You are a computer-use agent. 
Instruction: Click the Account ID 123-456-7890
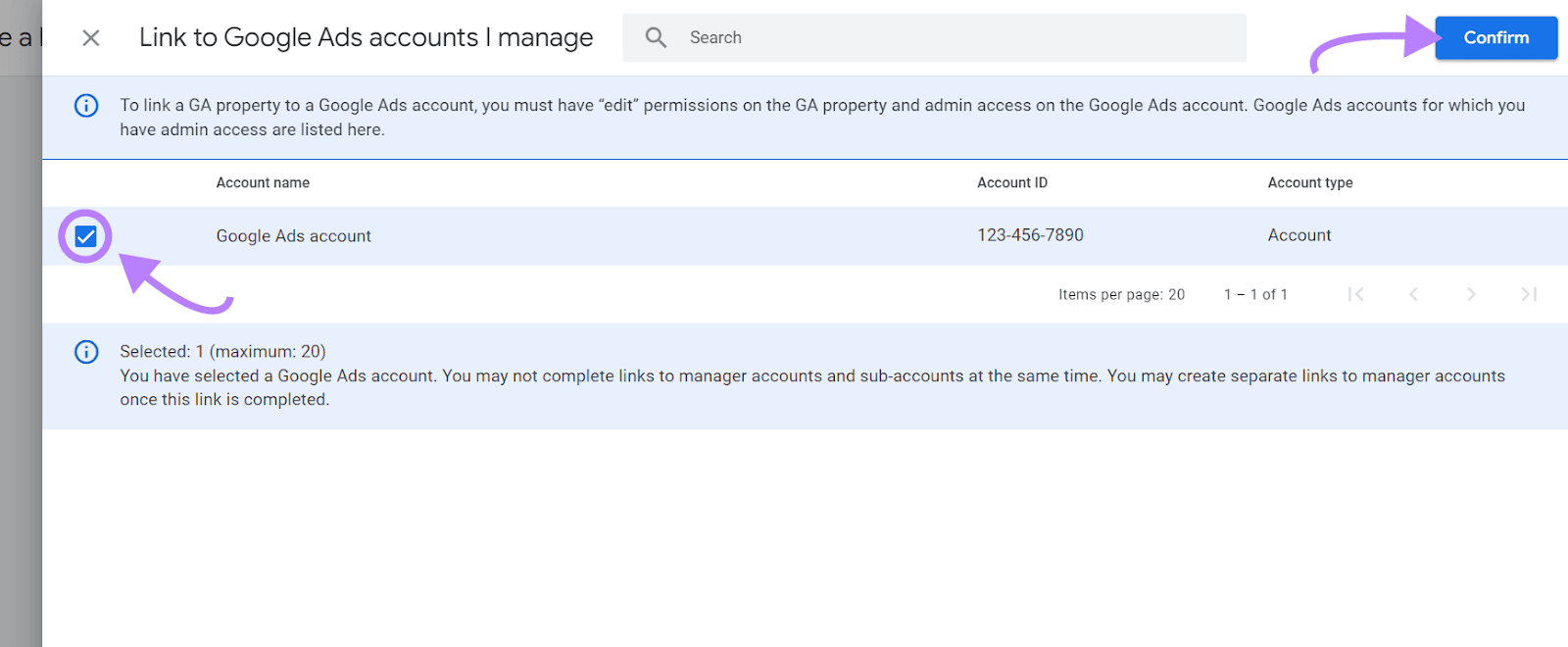coord(1030,235)
